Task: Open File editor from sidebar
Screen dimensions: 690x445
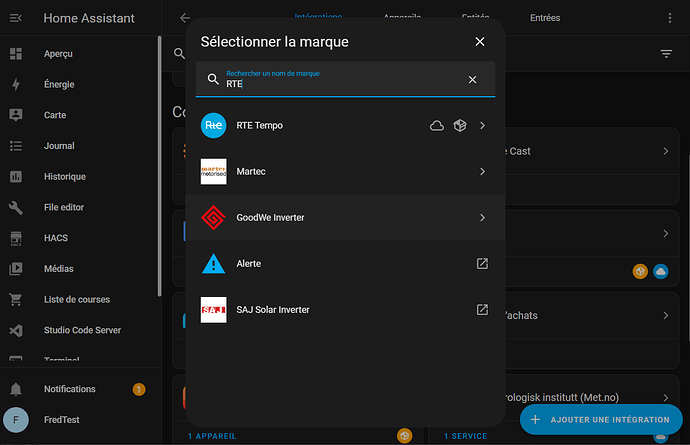Action: pos(81,207)
